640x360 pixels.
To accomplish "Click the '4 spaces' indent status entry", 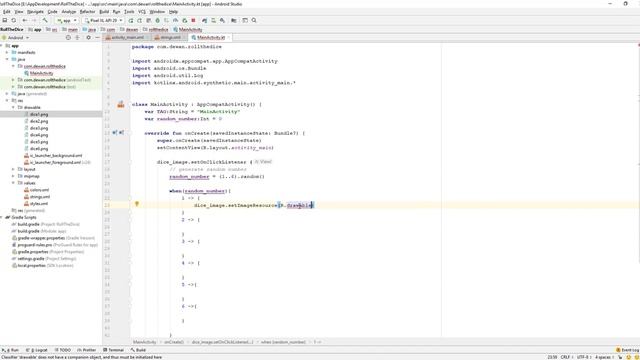I will click(x=604, y=357).
